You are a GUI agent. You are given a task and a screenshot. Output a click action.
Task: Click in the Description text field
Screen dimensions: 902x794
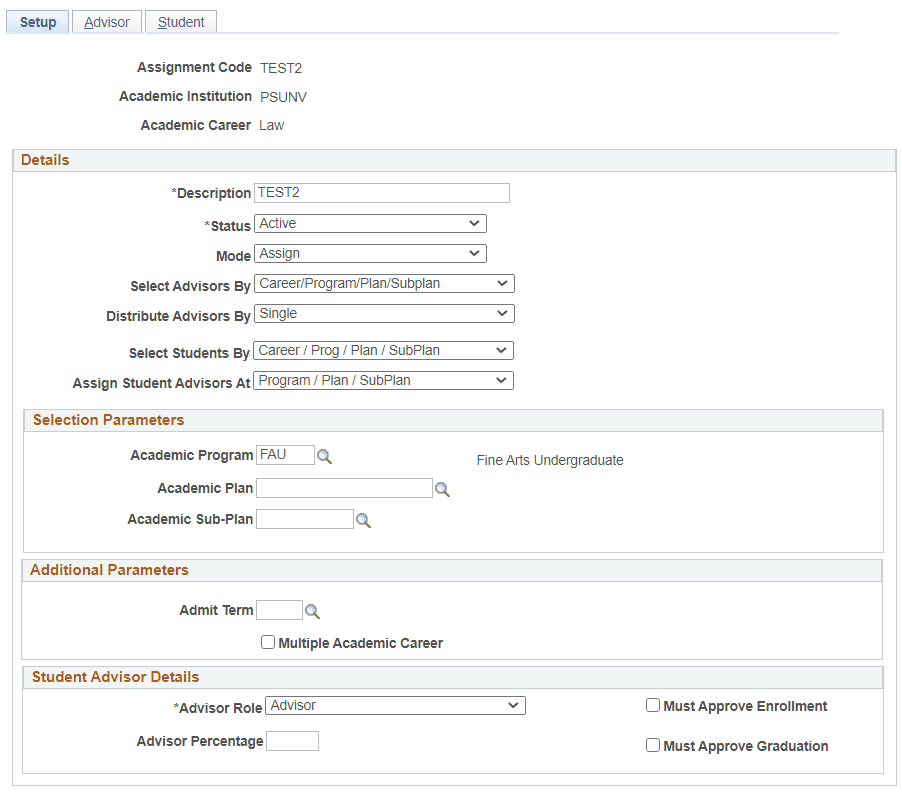(381, 192)
